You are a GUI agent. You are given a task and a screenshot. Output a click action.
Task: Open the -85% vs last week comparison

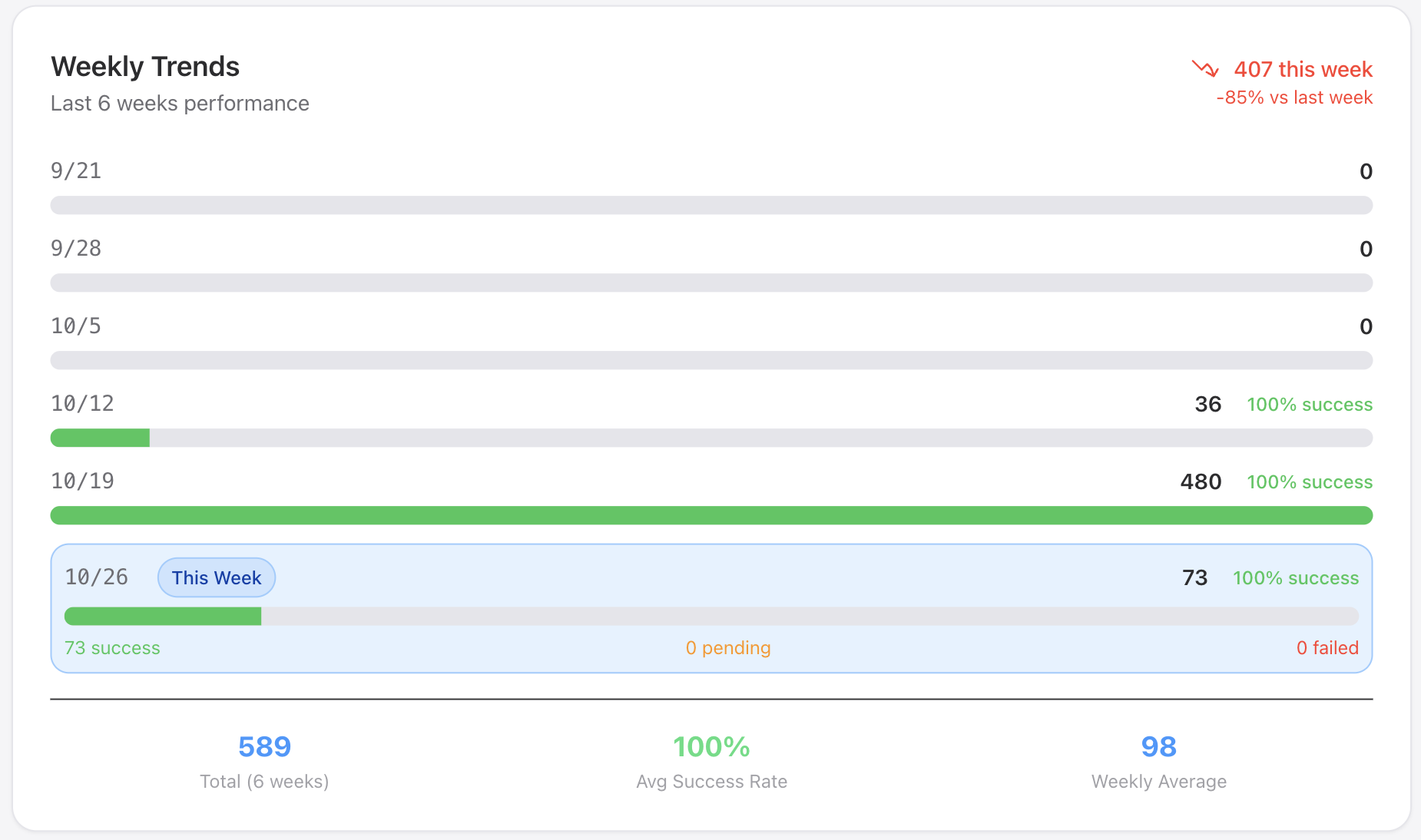1293,98
